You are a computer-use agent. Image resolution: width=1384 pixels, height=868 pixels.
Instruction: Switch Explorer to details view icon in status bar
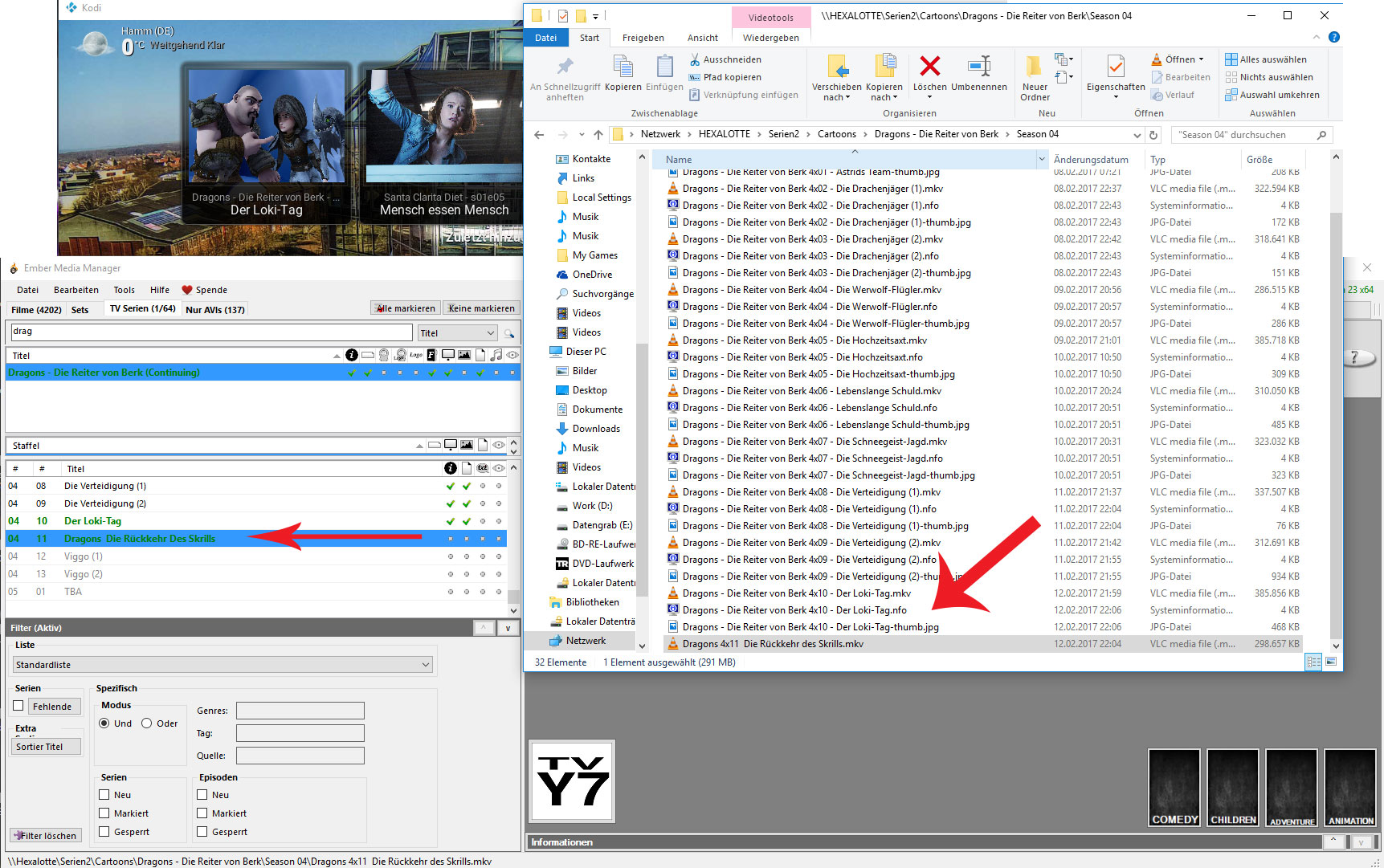click(x=1313, y=662)
